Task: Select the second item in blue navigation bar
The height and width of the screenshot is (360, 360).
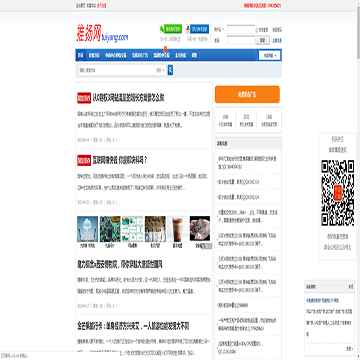Action: click(94, 55)
